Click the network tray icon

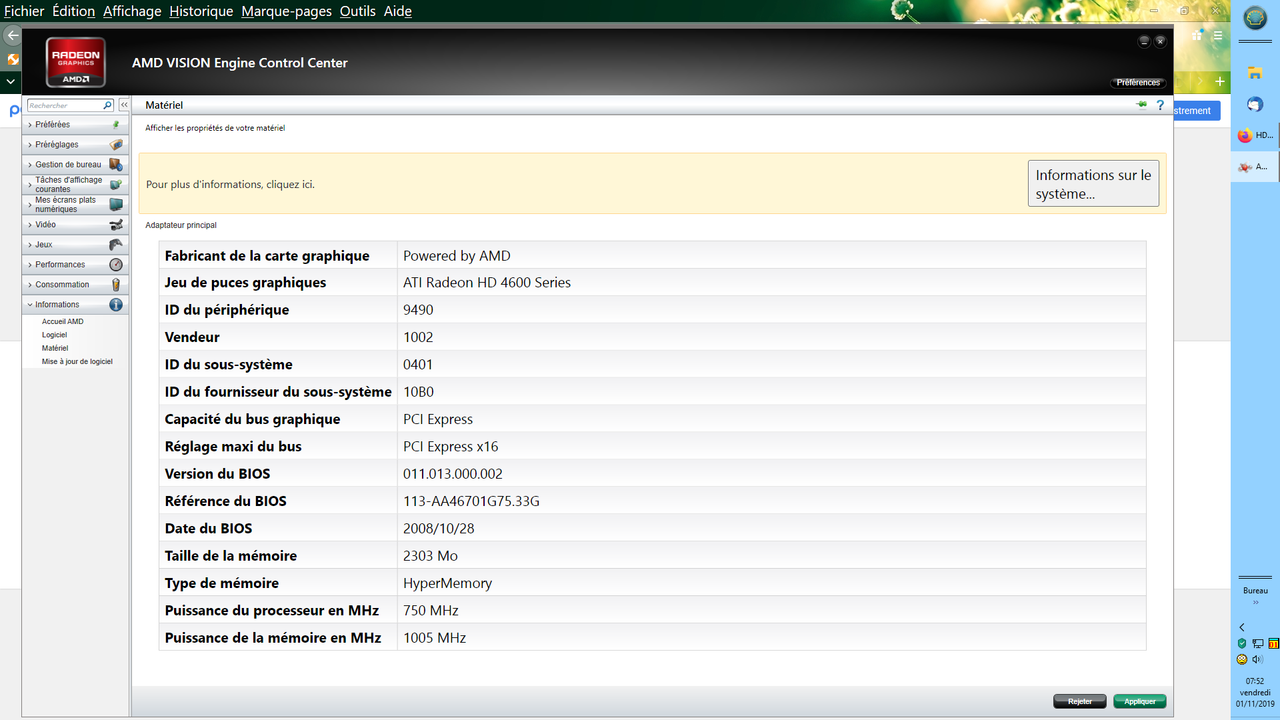[1257, 643]
